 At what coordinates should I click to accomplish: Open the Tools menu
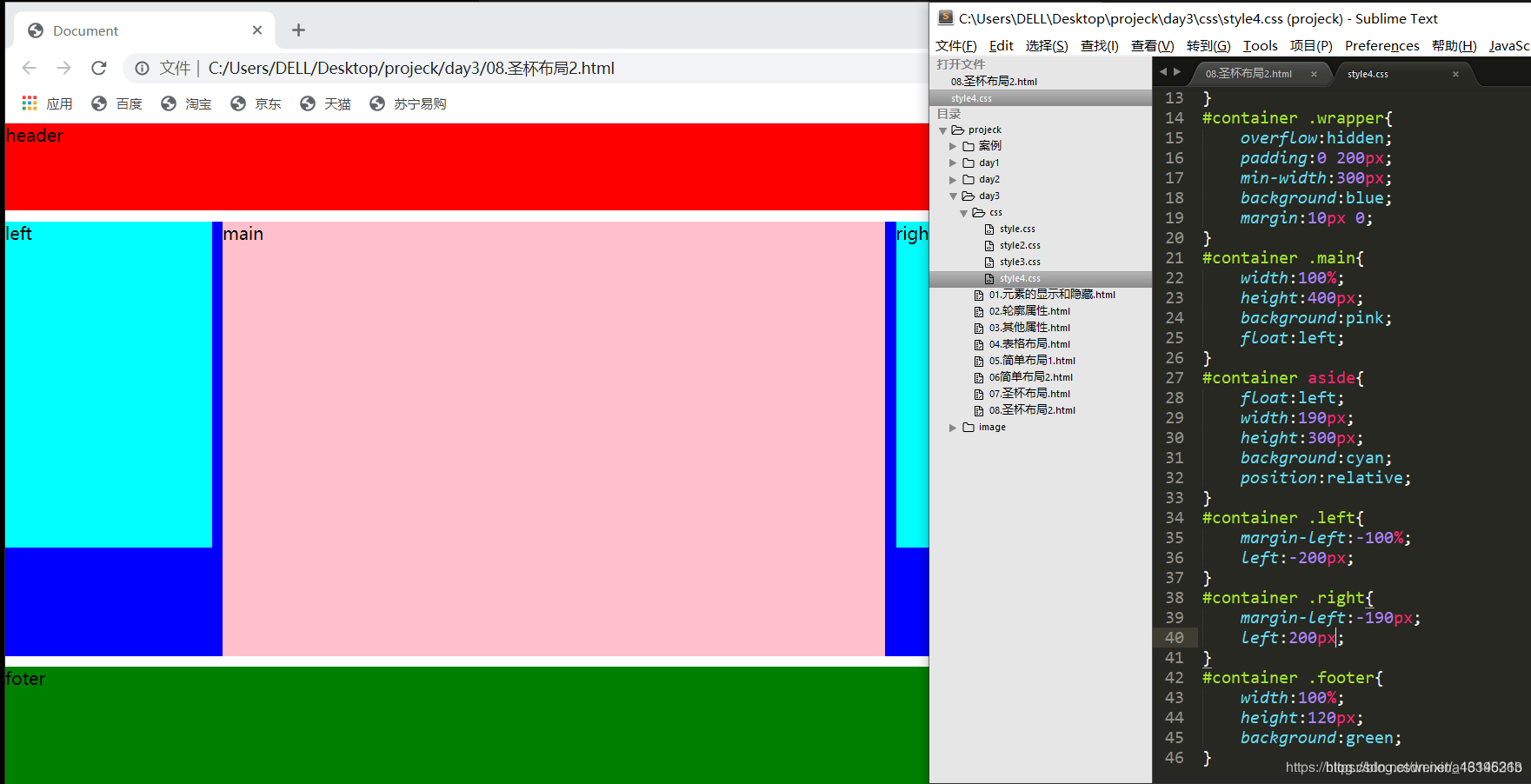coord(1260,45)
